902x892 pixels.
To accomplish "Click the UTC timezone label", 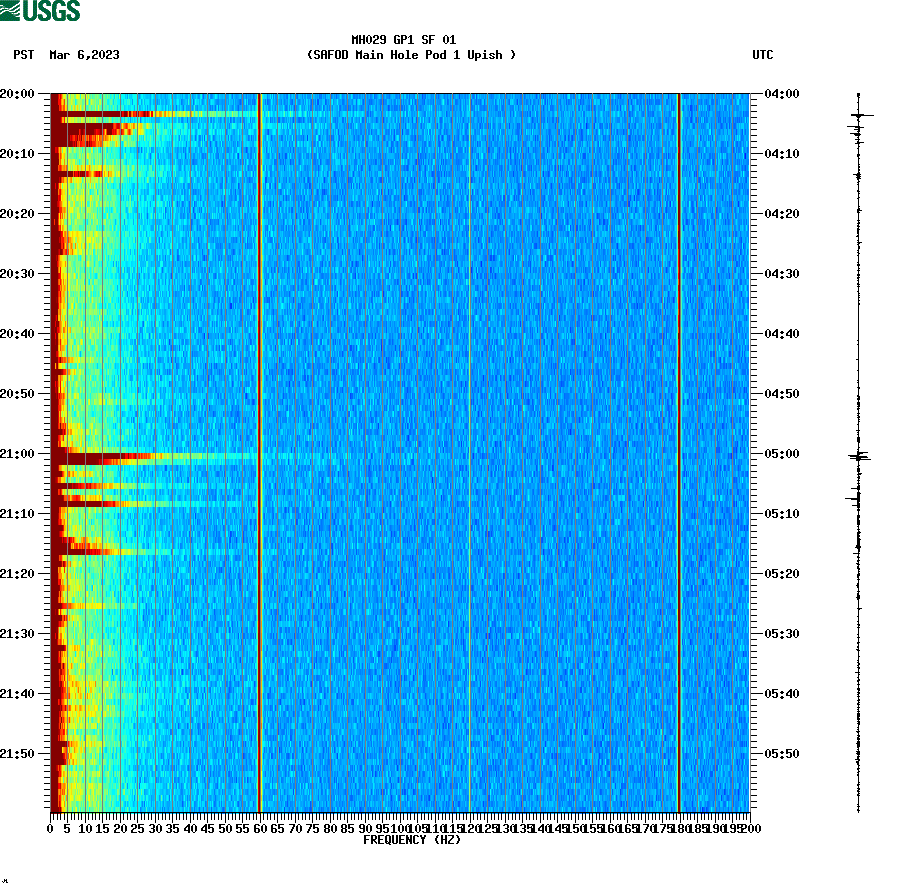I will [765, 56].
